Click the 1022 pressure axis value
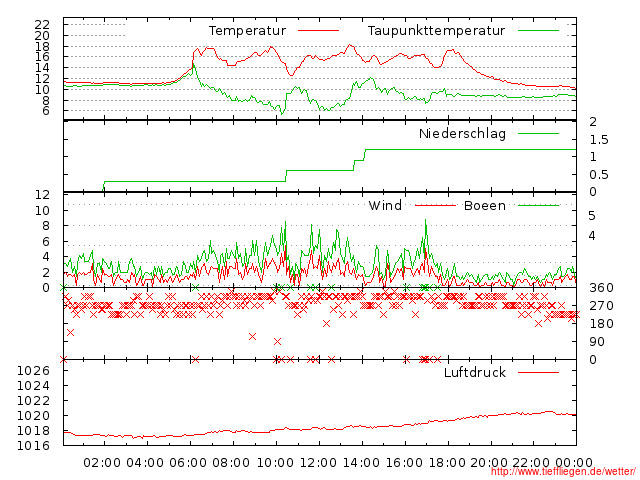 [x=33, y=401]
